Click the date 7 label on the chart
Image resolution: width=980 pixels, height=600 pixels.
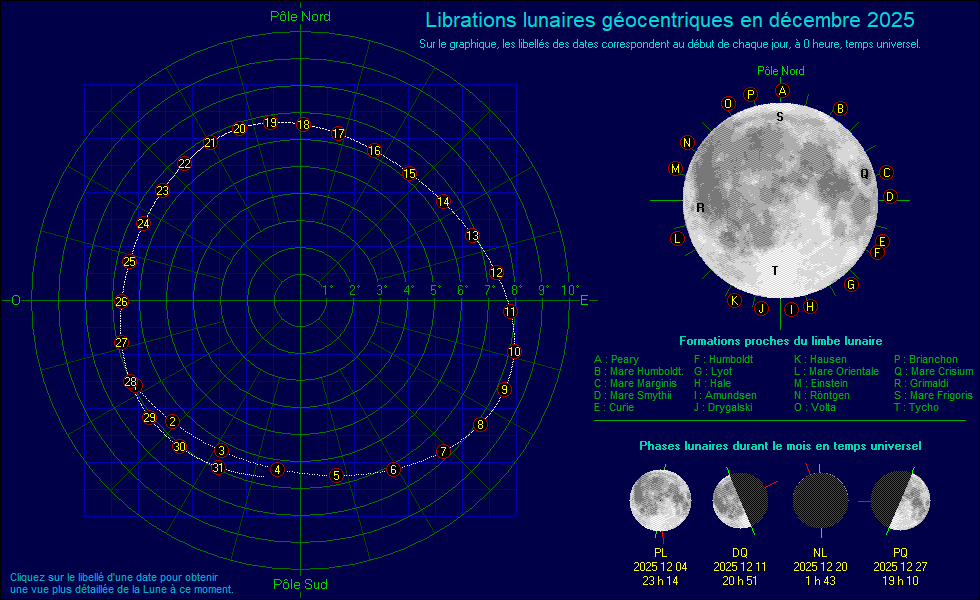(x=443, y=451)
